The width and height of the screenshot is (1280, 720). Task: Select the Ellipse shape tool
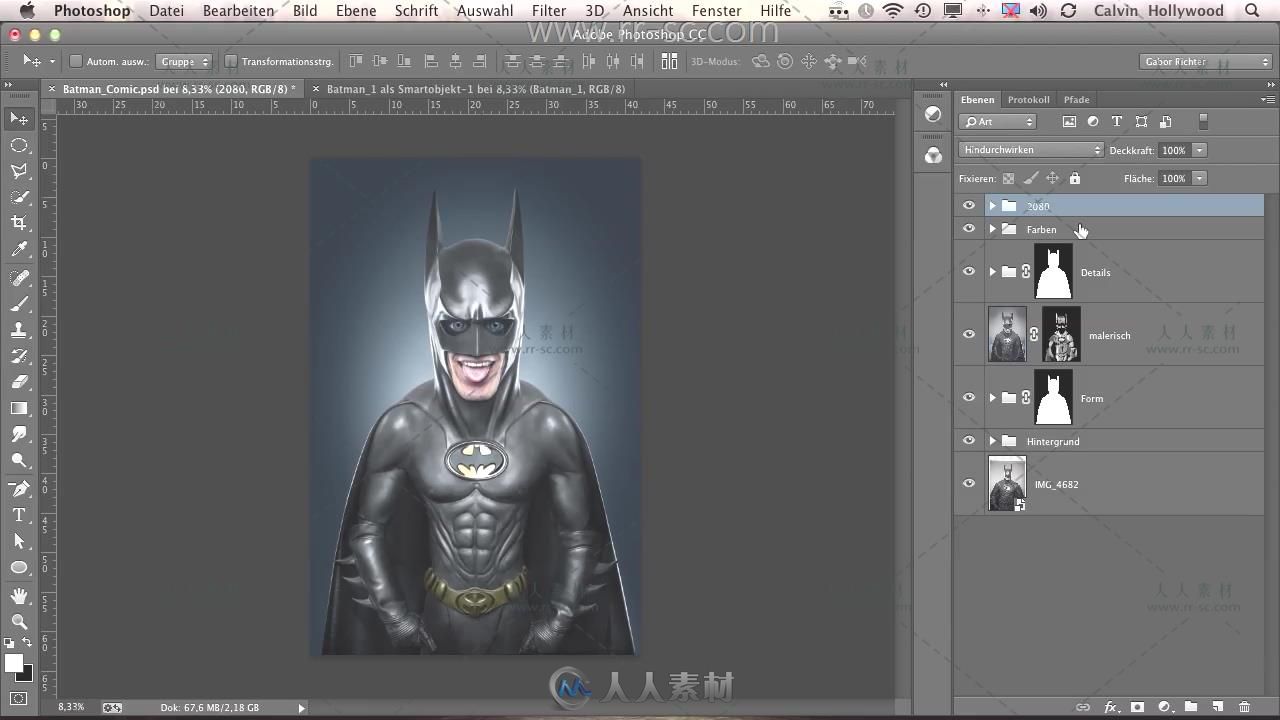pos(19,567)
